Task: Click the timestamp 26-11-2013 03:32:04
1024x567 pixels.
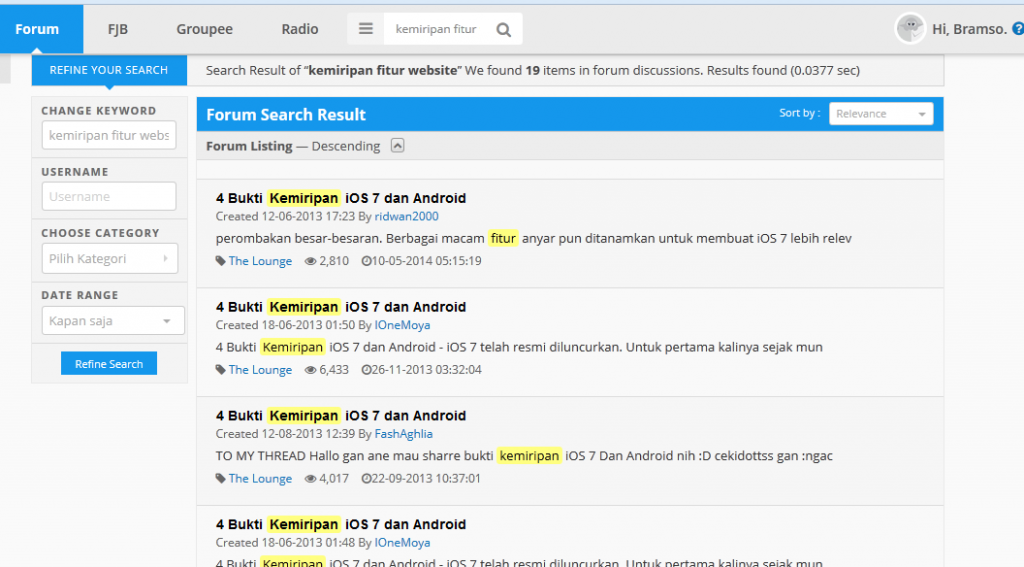Action: [x=426, y=370]
